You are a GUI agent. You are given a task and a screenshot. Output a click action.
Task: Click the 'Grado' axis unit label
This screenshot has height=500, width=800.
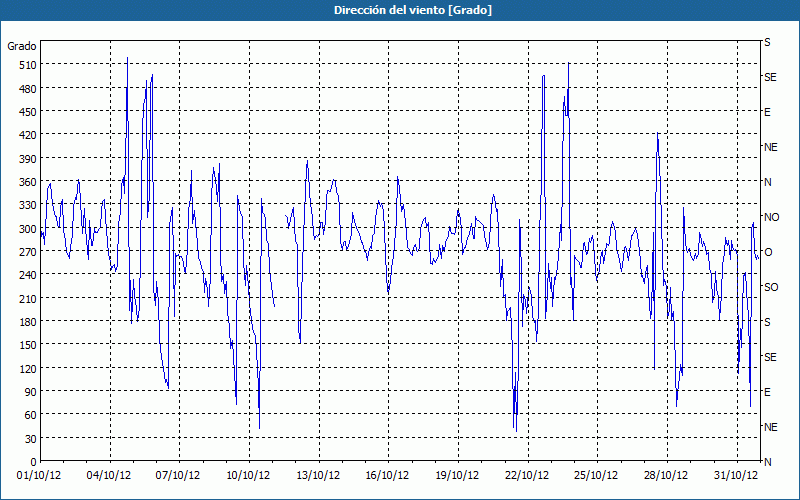(x=22, y=46)
